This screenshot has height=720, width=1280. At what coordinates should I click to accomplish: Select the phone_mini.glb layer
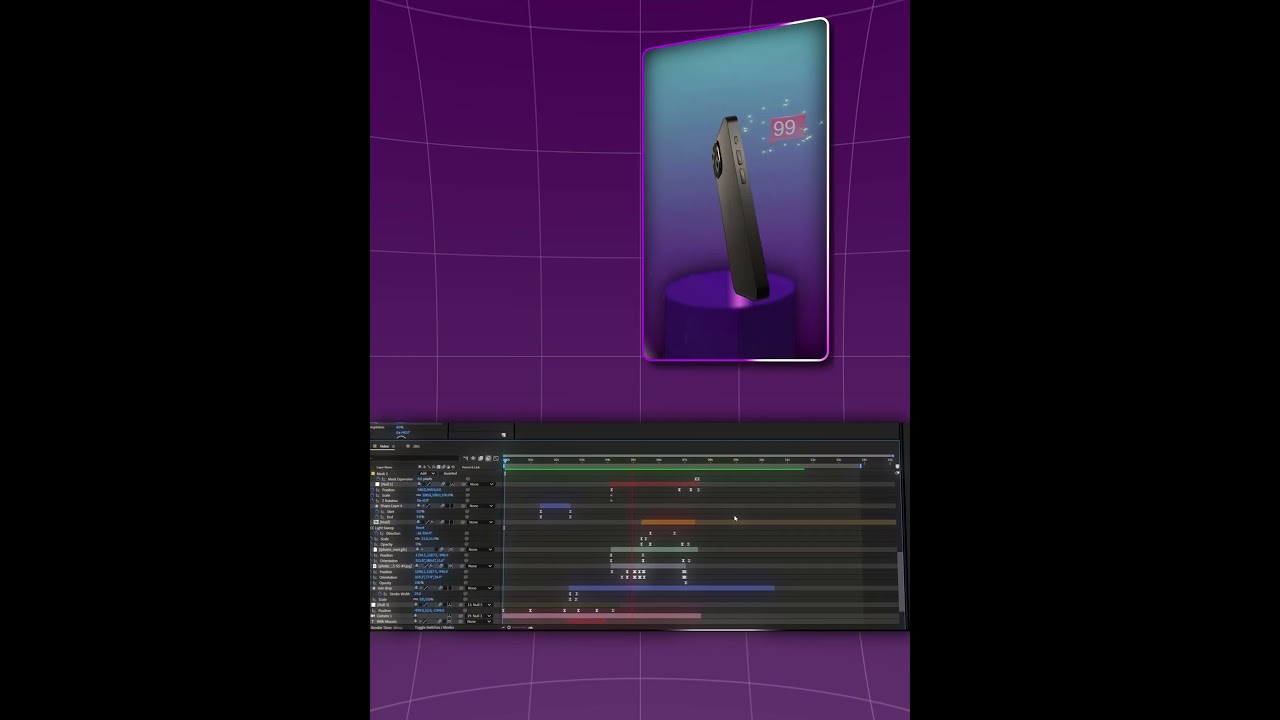pyautogui.click(x=393, y=549)
